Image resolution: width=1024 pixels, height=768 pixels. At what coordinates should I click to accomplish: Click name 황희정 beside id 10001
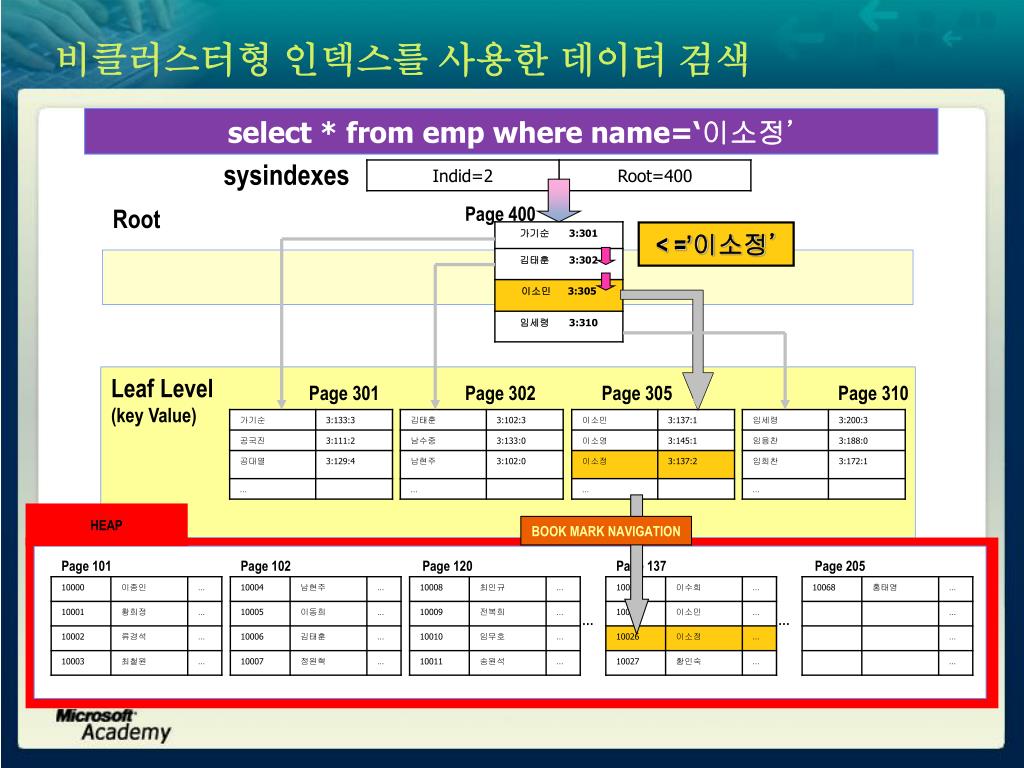click(x=133, y=613)
